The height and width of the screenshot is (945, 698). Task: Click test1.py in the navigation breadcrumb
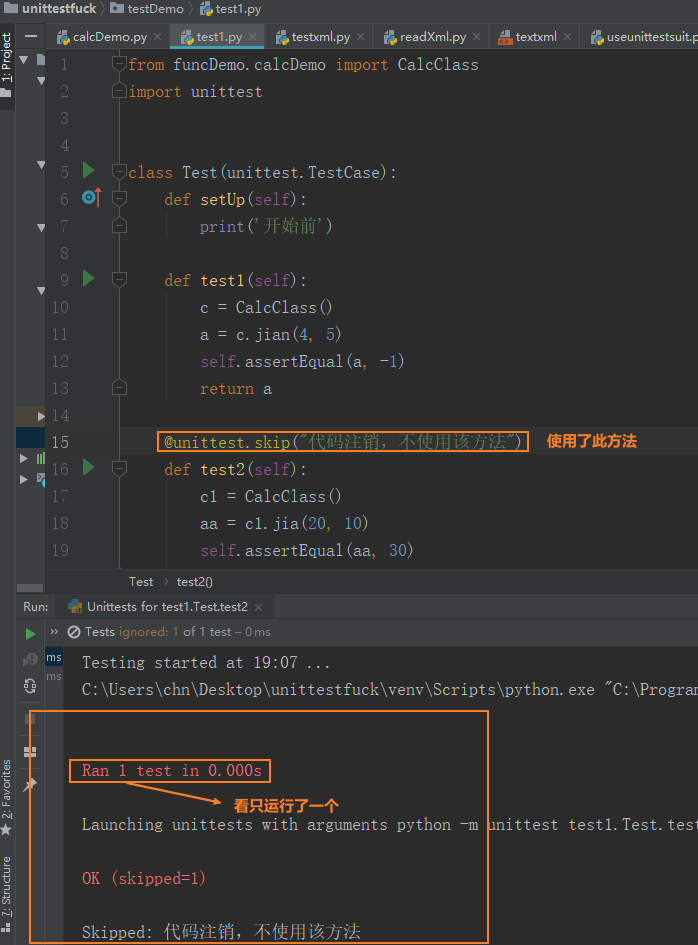(x=231, y=8)
